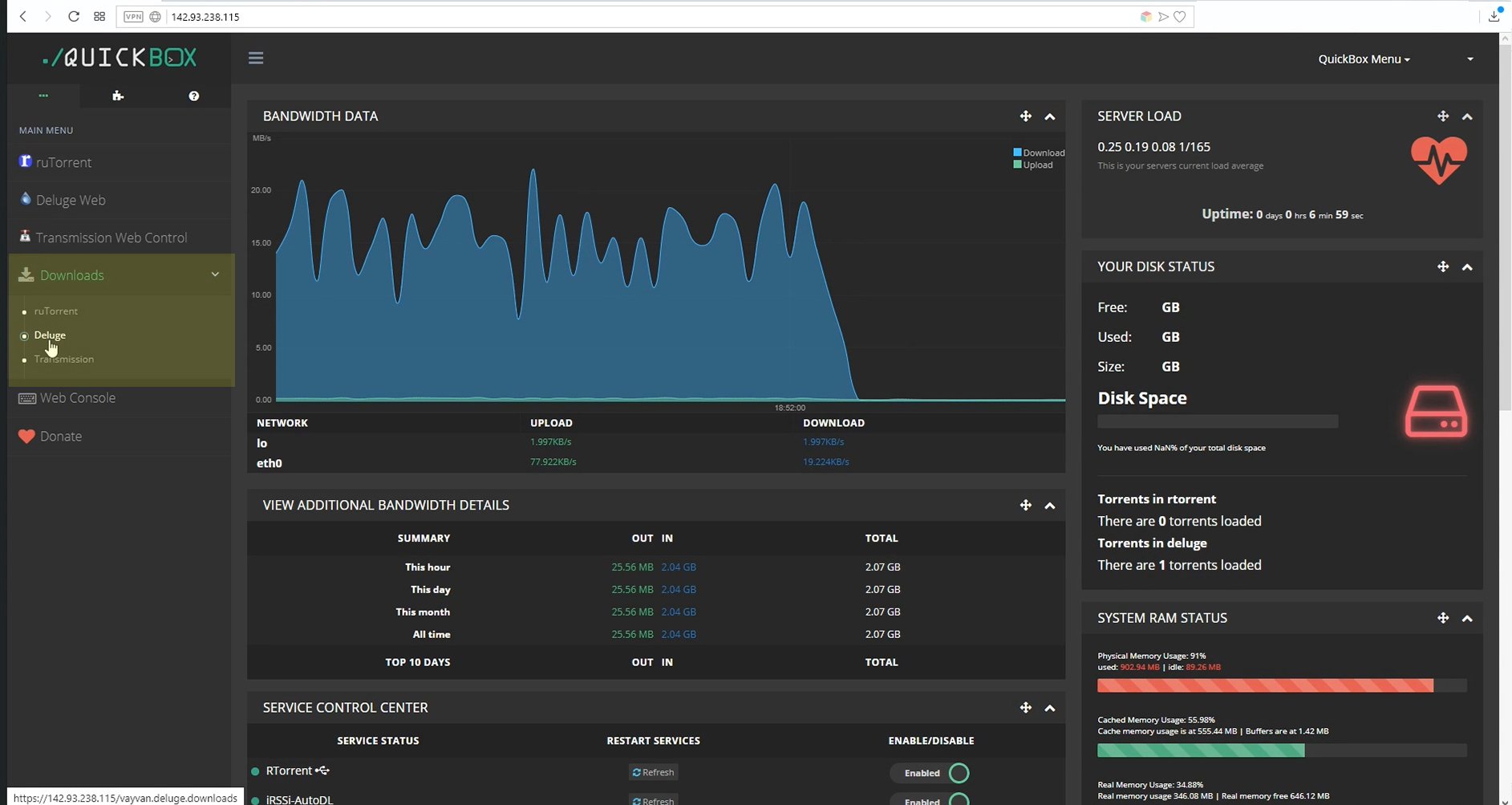The height and width of the screenshot is (805, 1512).
Task: Click the eth0 network row label
Action: pos(269,463)
